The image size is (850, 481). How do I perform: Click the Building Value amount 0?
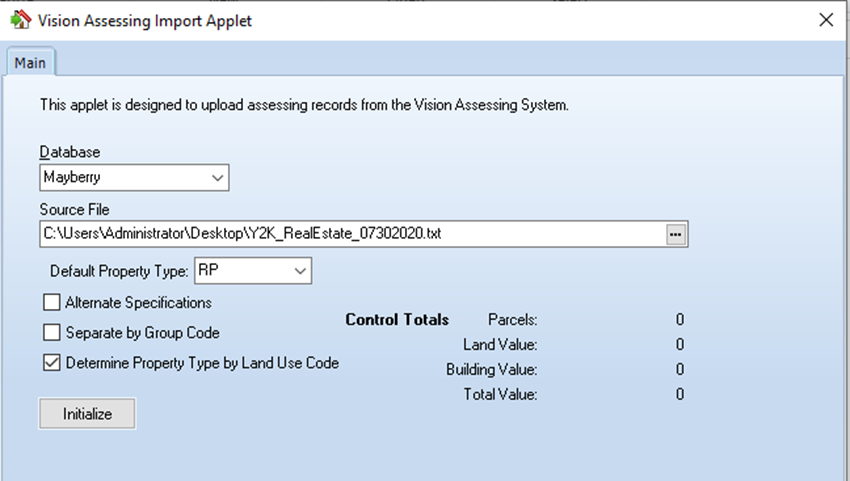click(680, 369)
